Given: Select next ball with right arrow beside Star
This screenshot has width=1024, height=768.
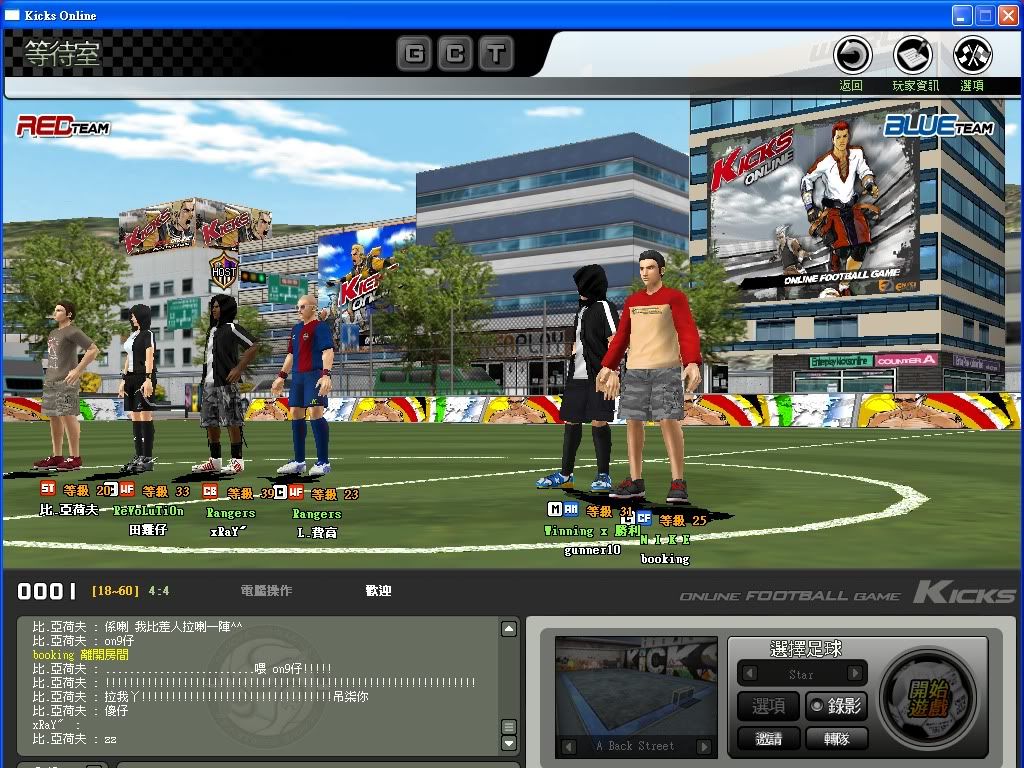Looking at the screenshot, I should tap(853, 675).
